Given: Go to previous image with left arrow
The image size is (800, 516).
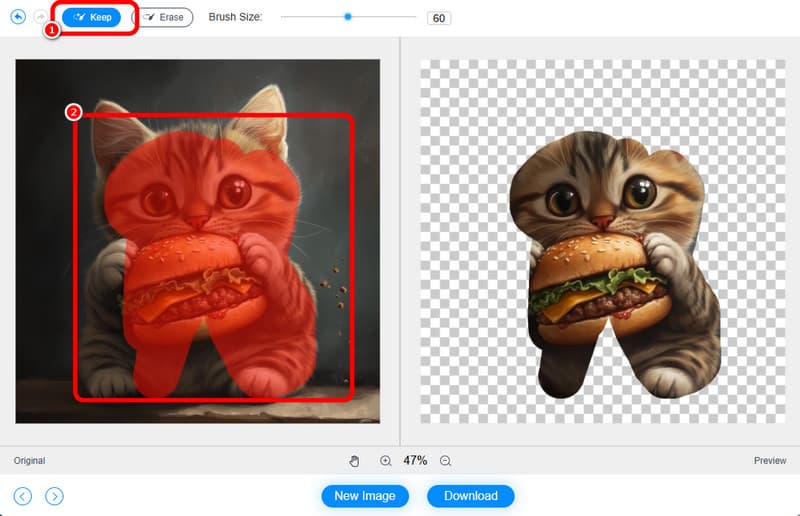Looking at the screenshot, I should [x=23, y=496].
